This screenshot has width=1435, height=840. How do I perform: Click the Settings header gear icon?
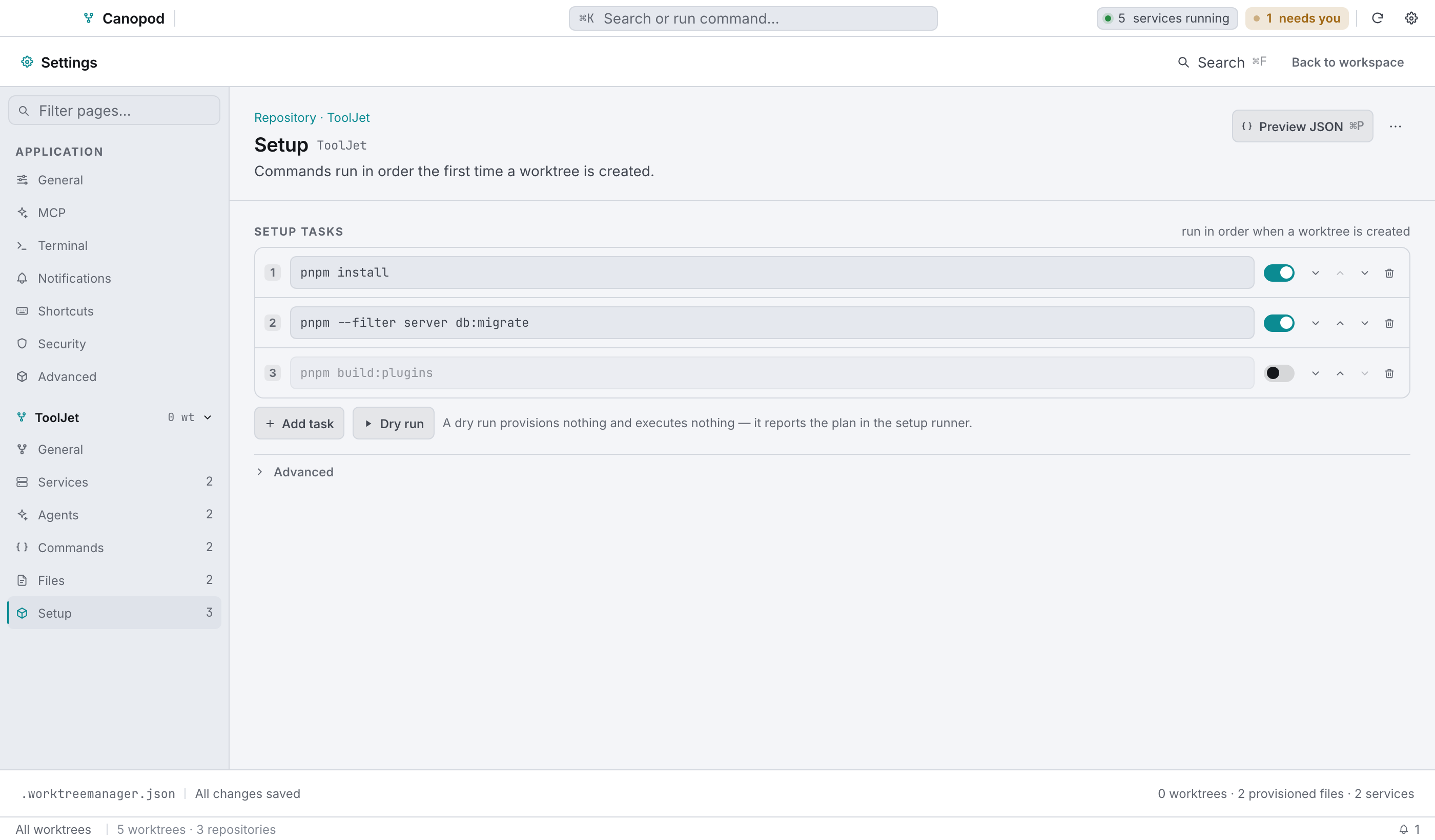(x=27, y=62)
